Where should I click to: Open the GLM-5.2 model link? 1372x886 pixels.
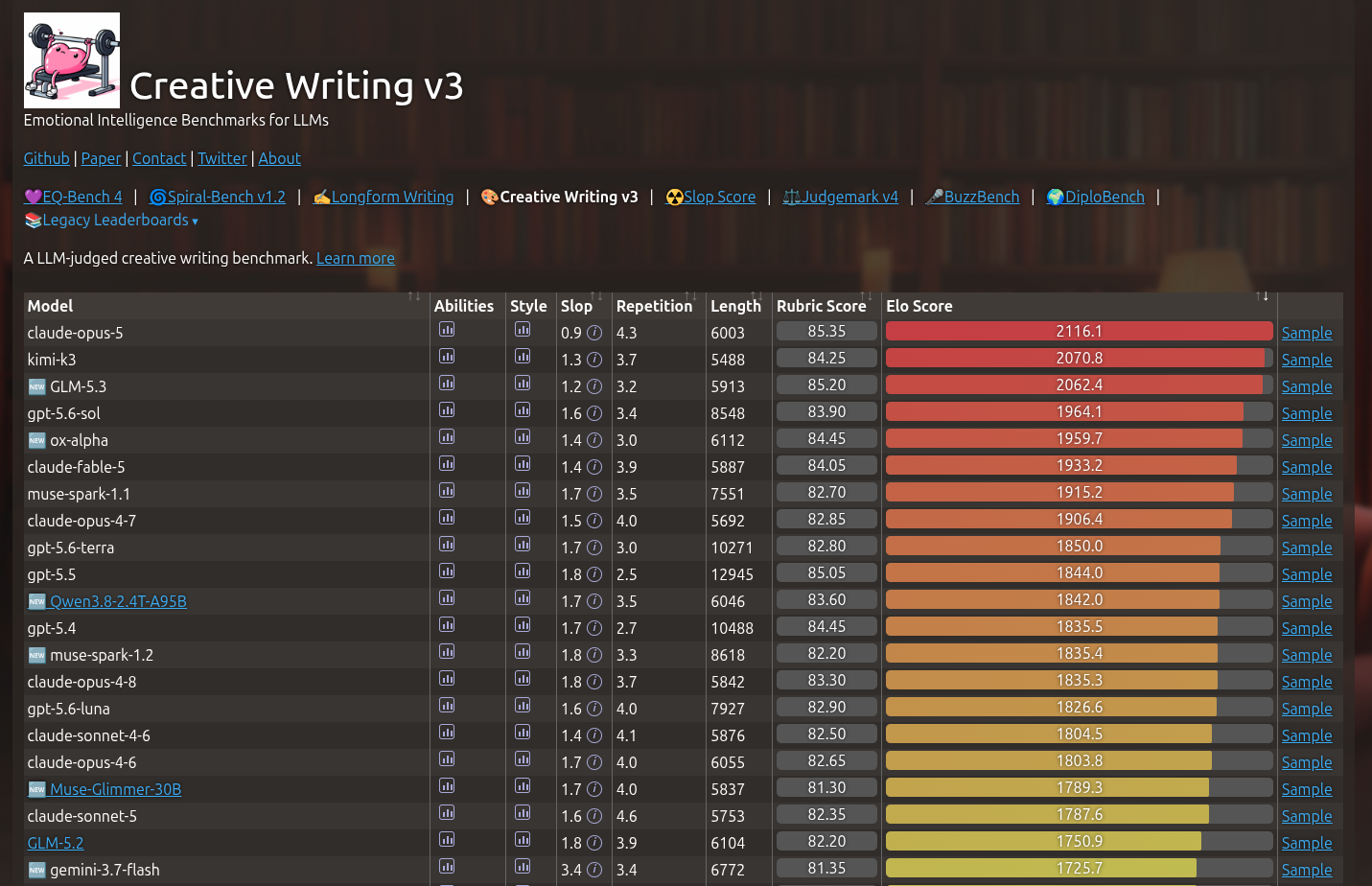coord(56,843)
